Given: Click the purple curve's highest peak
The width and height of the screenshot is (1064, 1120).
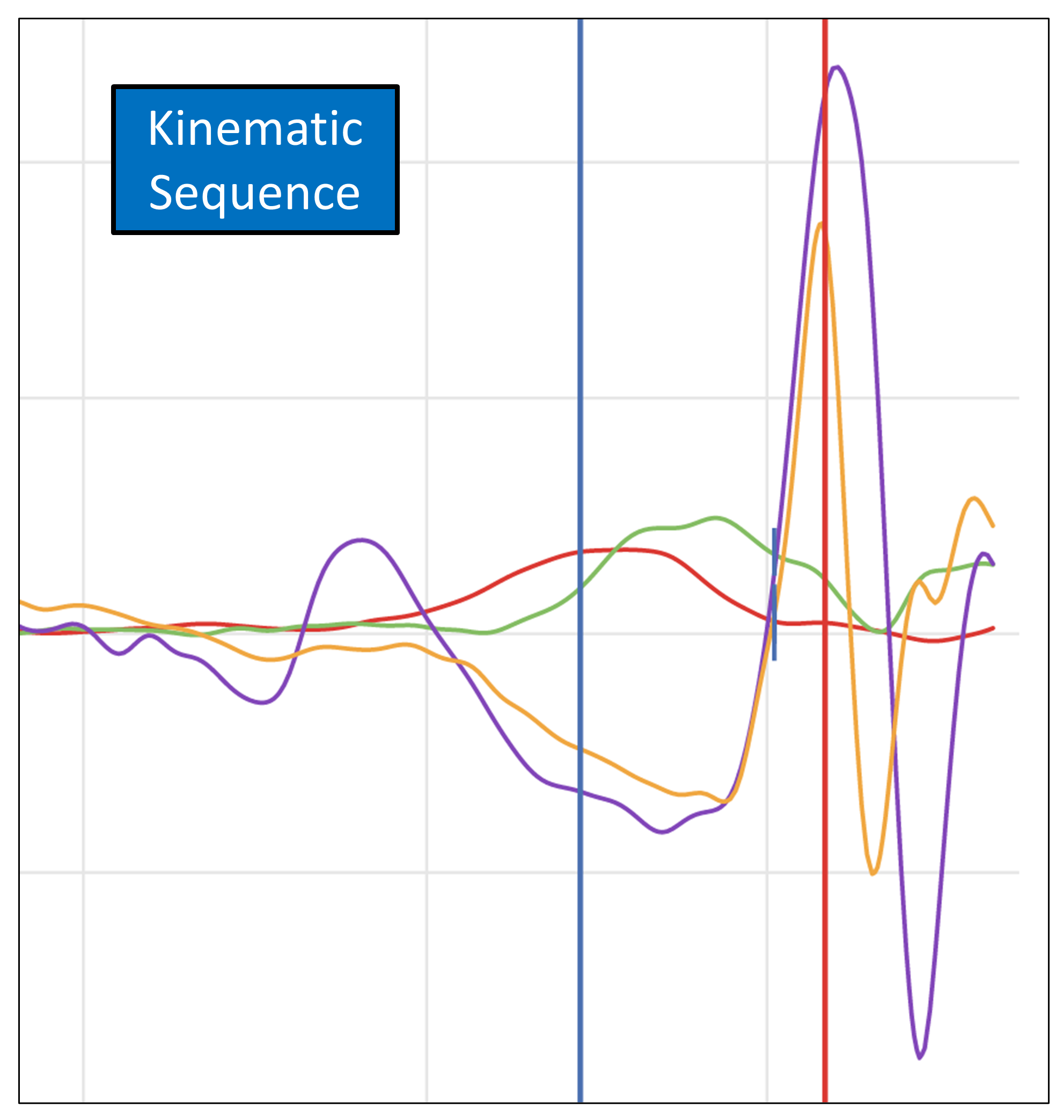Looking at the screenshot, I should pyautogui.click(x=836, y=68).
